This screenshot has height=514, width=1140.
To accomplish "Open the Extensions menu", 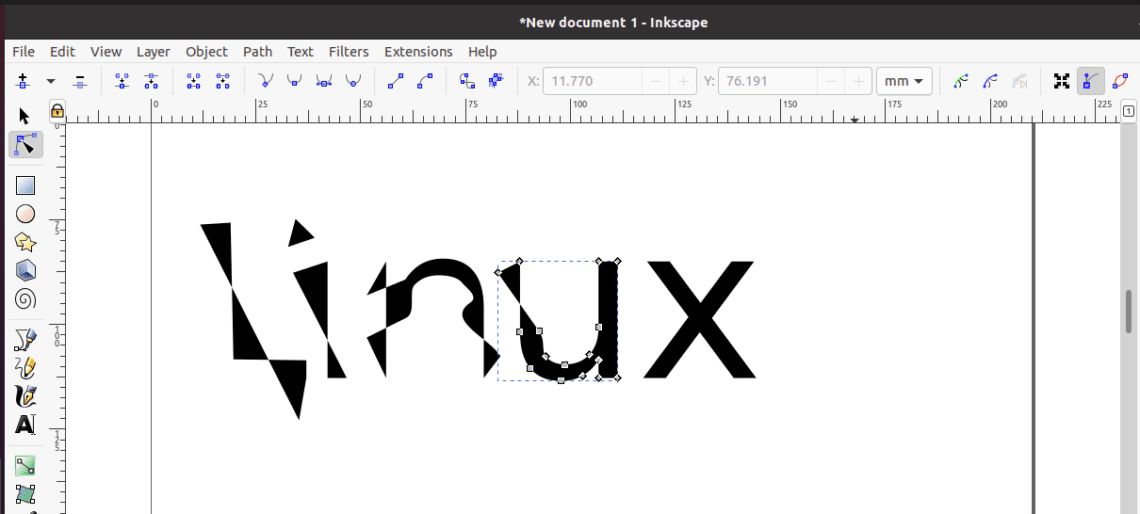I will [418, 52].
